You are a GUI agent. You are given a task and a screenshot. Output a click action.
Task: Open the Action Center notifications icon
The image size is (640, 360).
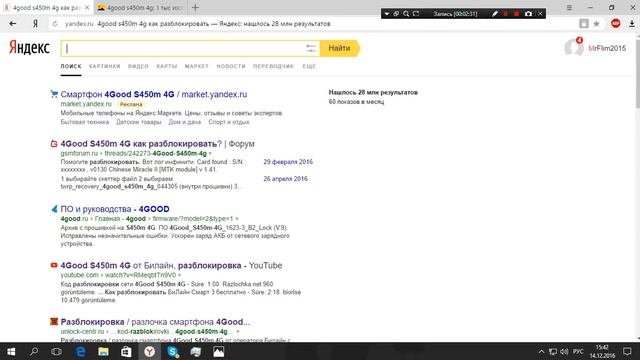(627, 351)
